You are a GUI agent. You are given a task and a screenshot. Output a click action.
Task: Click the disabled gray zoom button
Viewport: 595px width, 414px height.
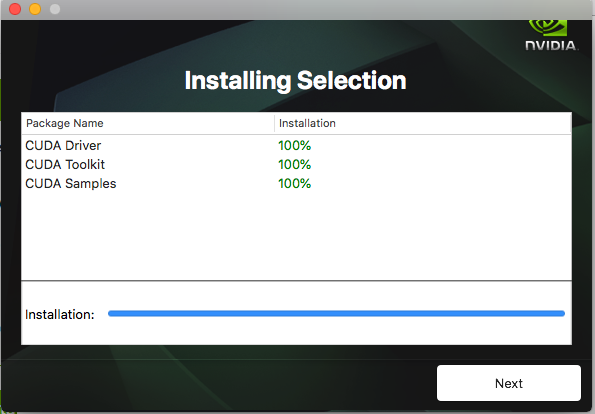55,9
